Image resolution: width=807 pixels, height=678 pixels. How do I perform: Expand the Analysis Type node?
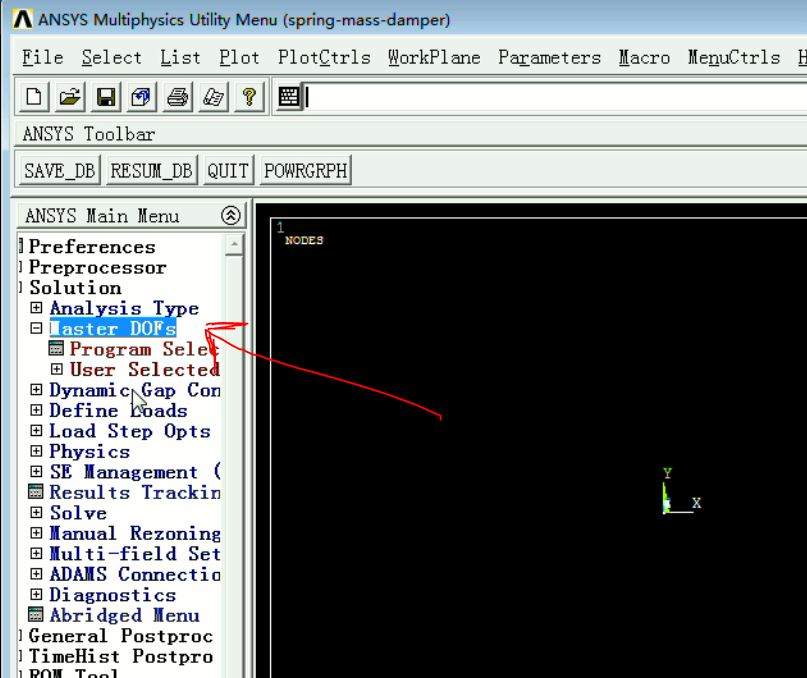(x=36, y=307)
